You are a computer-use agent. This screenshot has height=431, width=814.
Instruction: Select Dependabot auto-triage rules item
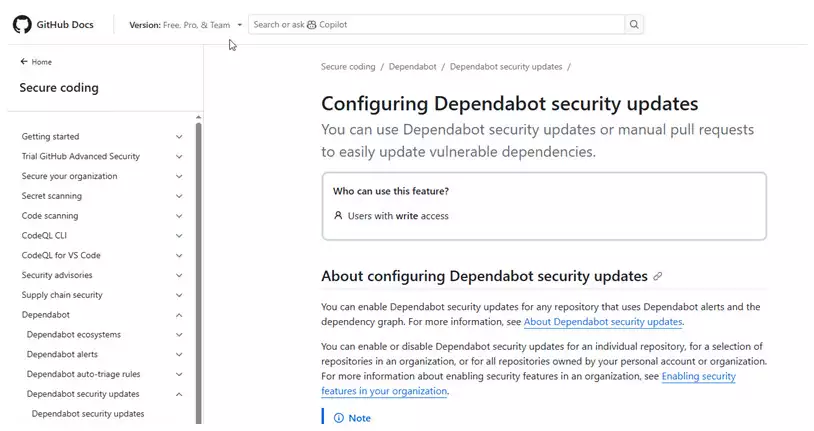pyautogui.click(x=83, y=374)
